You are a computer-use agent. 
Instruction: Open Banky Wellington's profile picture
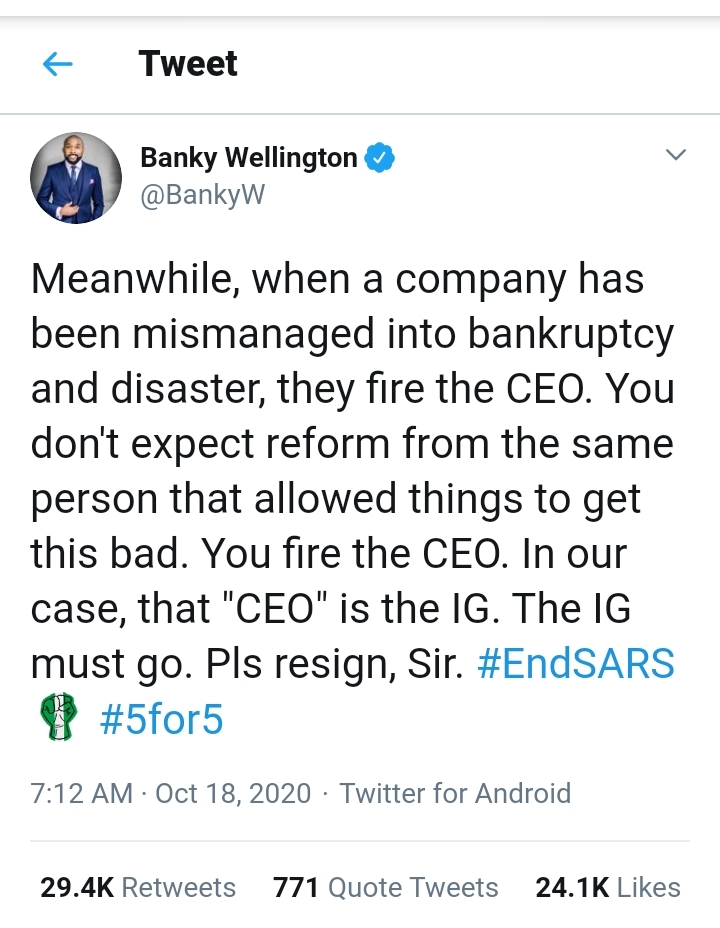(x=76, y=178)
